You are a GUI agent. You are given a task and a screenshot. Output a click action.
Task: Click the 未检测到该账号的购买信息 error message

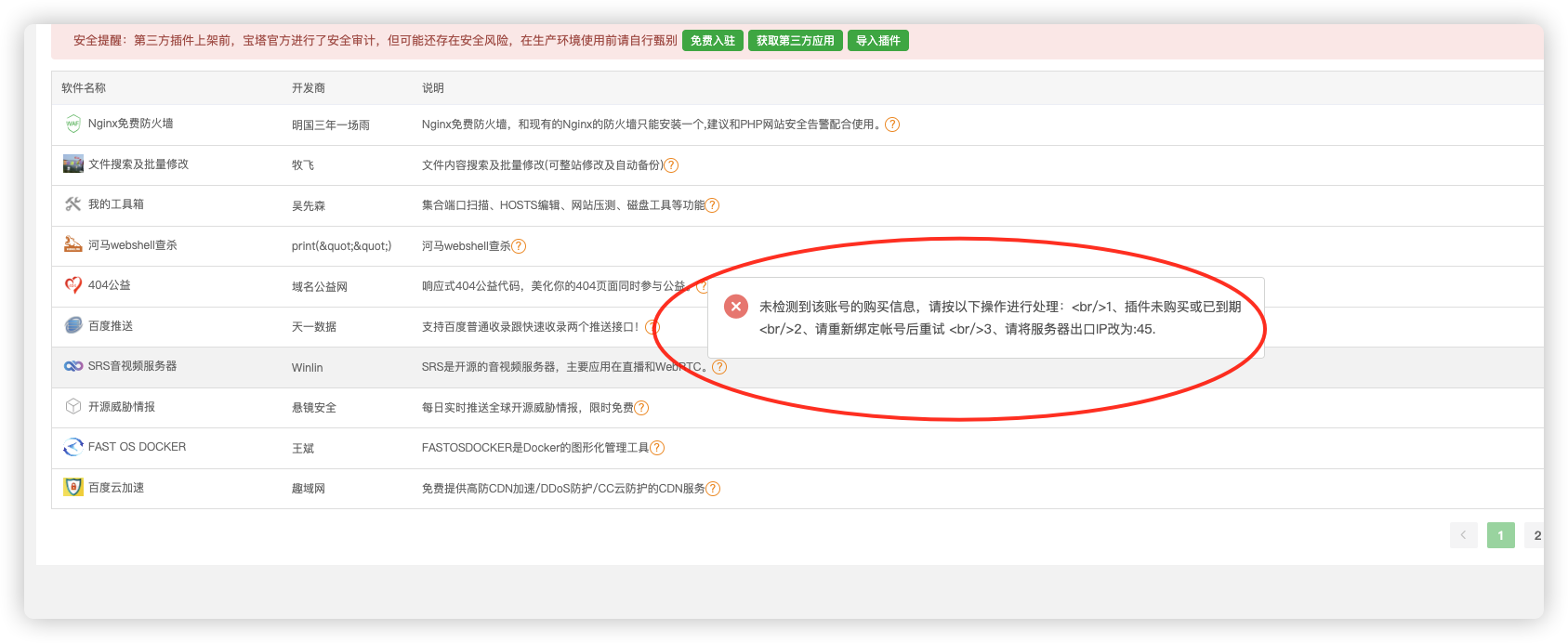click(1000, 318)
